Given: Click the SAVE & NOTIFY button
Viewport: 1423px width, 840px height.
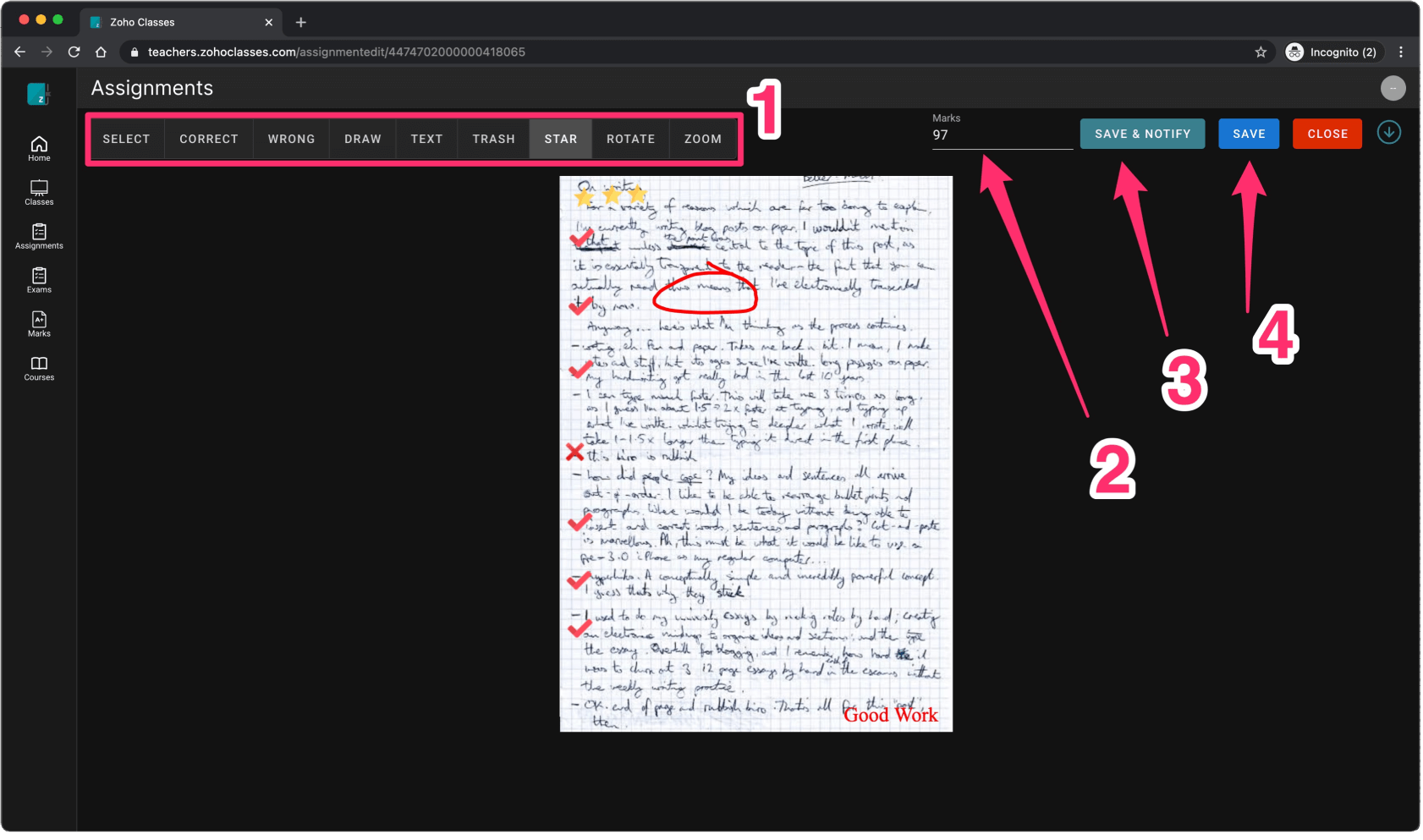Looking at the screenshot, I should coord(1142,133).
